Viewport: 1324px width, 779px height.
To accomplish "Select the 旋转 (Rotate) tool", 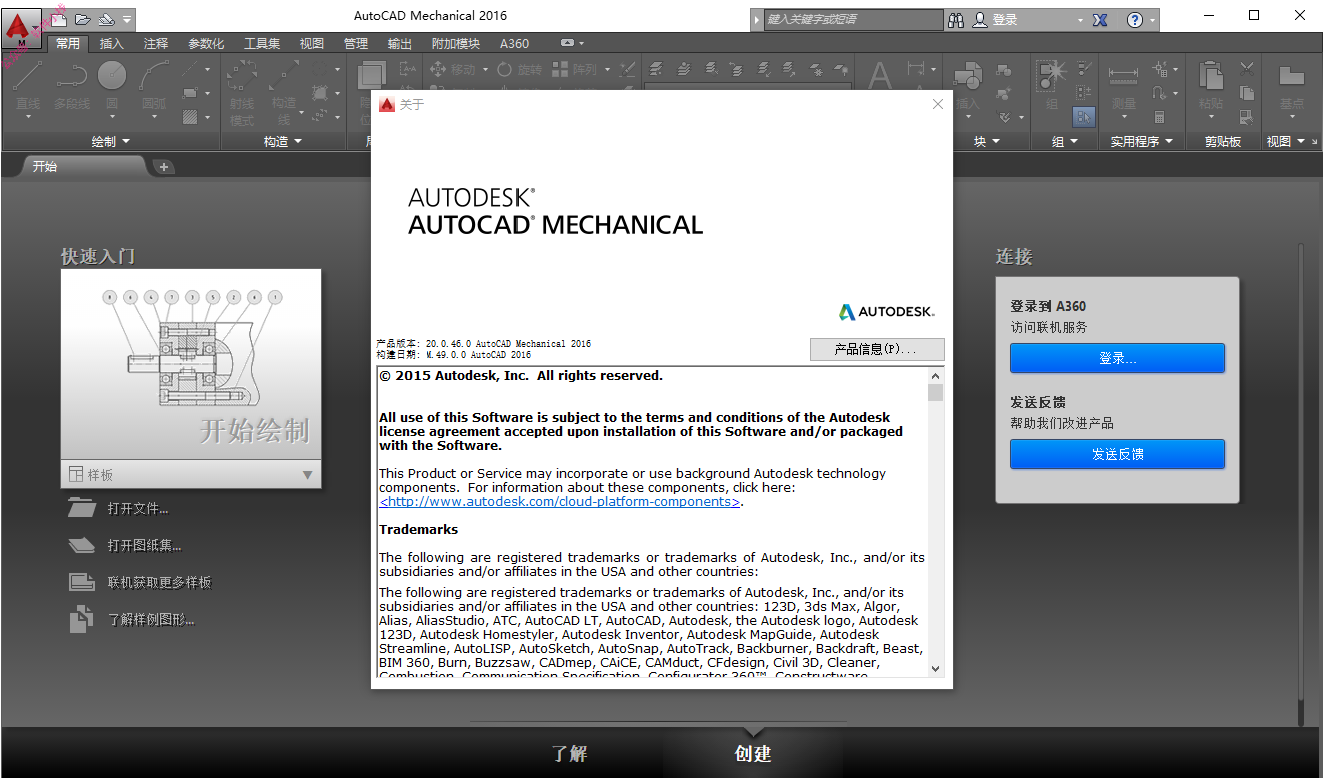I will click(x=520, y=69).
